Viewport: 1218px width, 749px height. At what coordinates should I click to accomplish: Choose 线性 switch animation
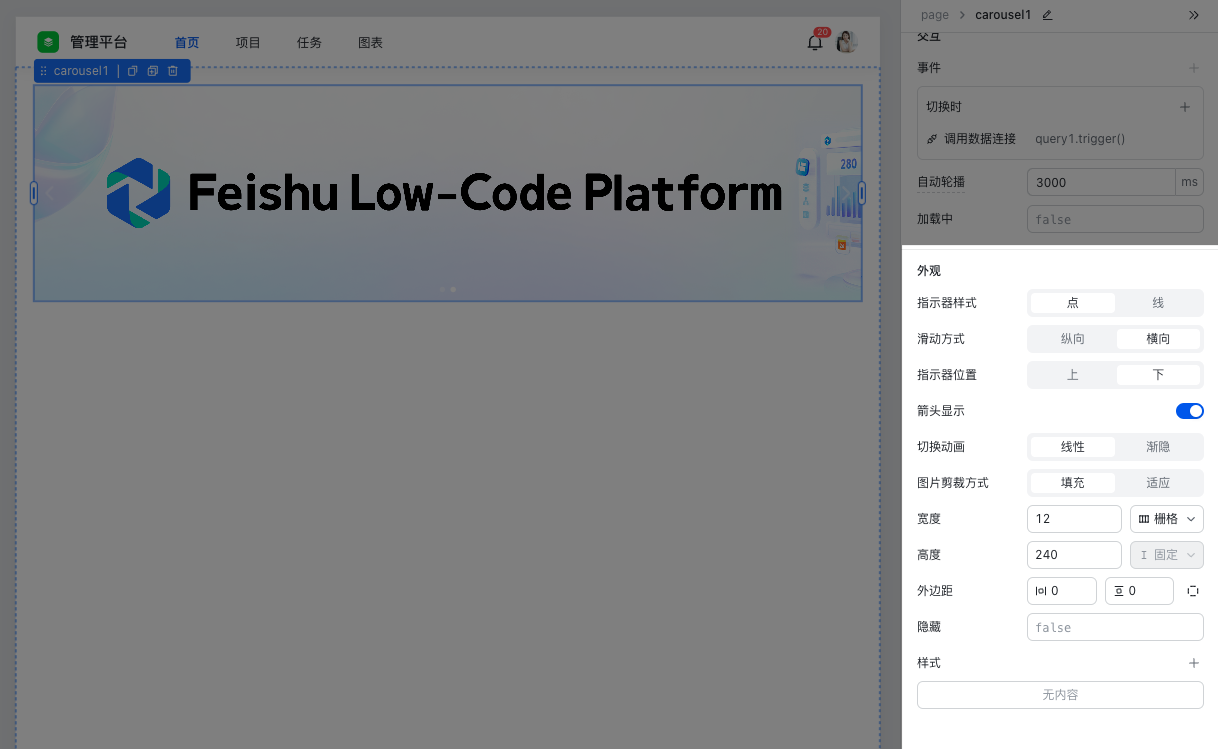click(1073, 447)
